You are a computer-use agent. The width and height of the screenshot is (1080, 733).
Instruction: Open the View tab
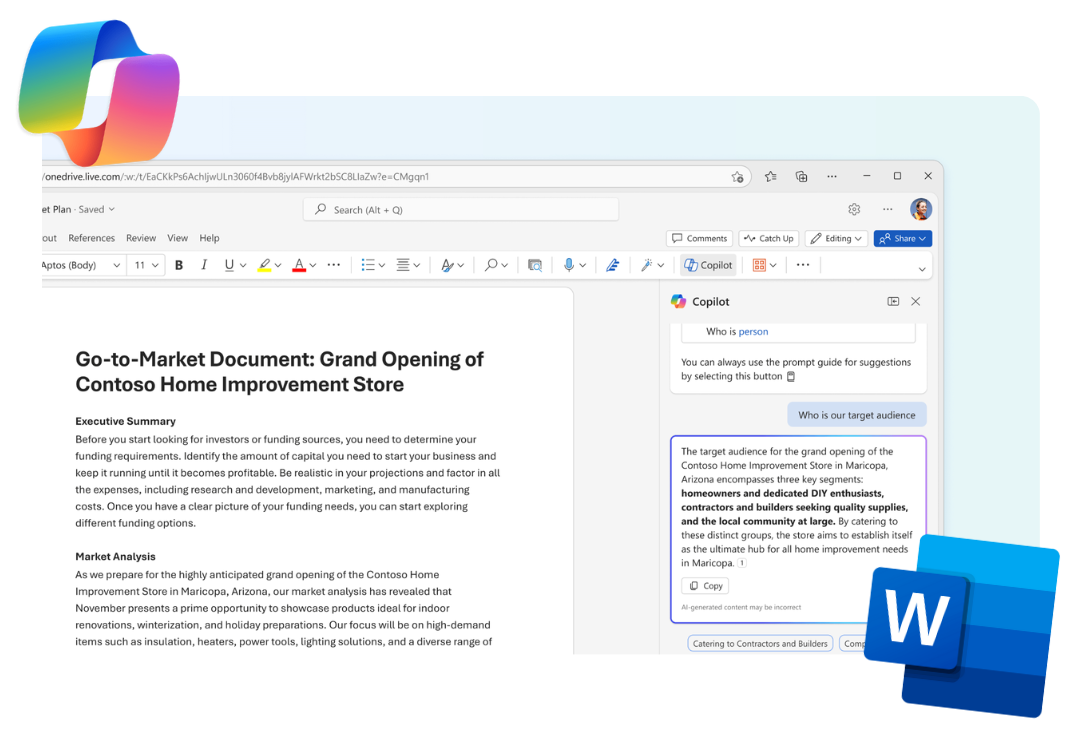178,238
